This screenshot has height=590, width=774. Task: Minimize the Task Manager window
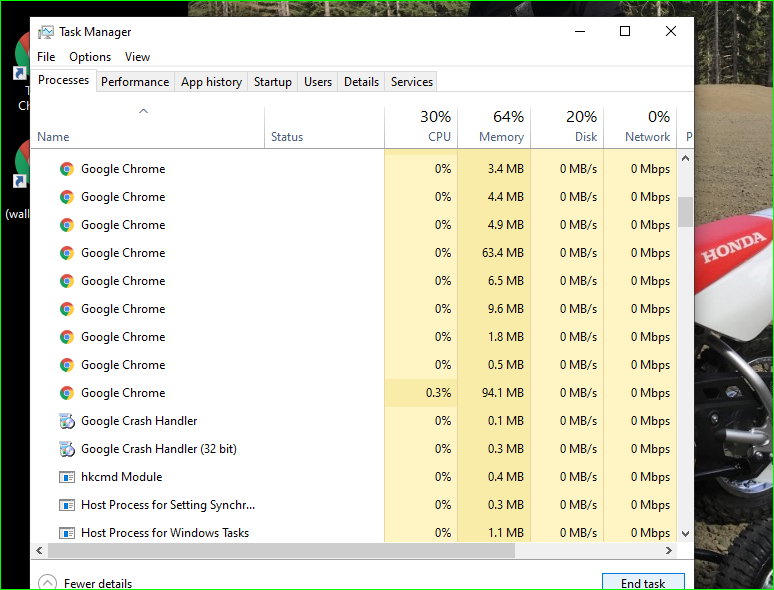(x=580, y=31)
